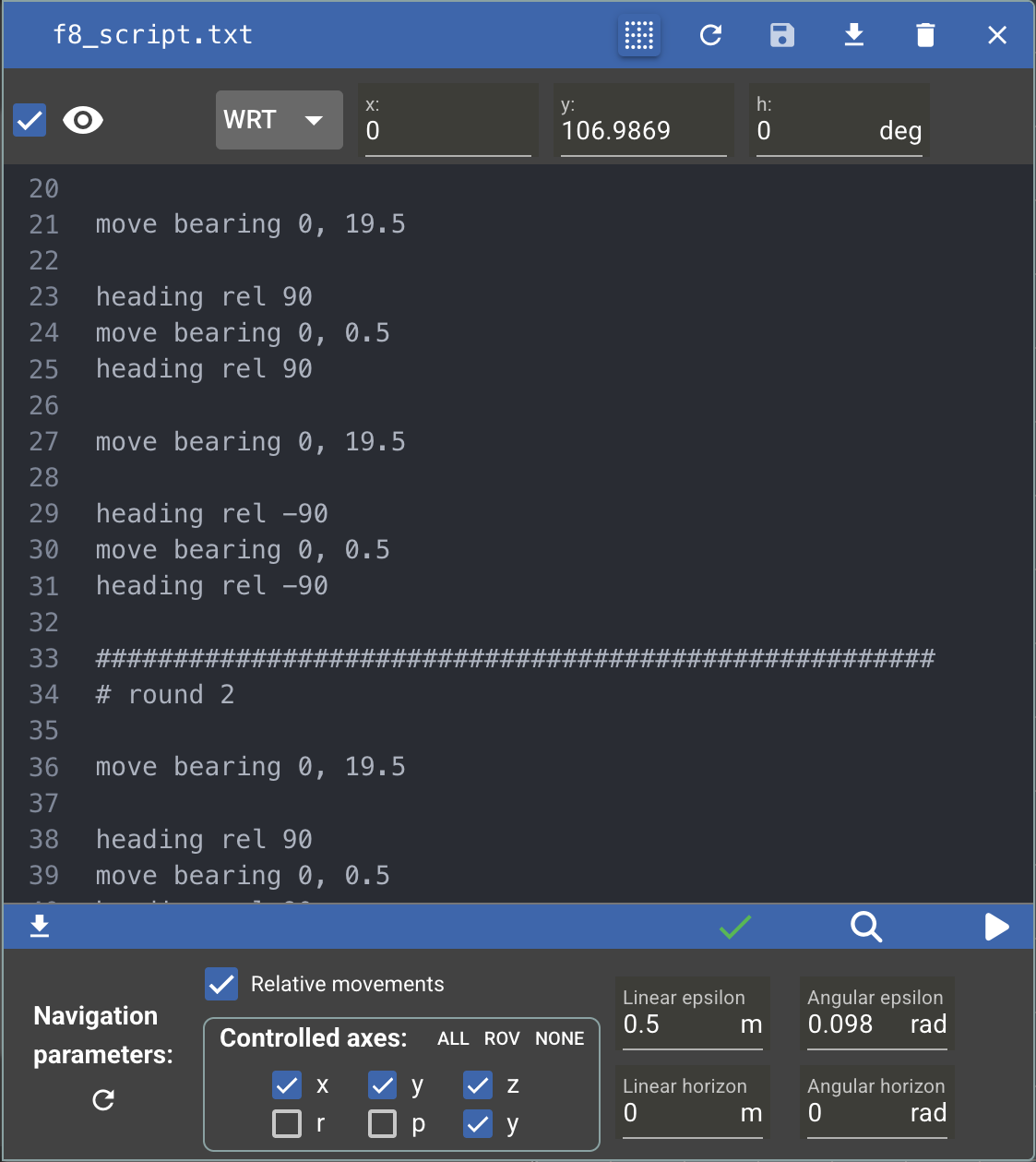Enable the r axis checkbox
This screenshot has height=1162, width=1036.
pos(287,1123)
